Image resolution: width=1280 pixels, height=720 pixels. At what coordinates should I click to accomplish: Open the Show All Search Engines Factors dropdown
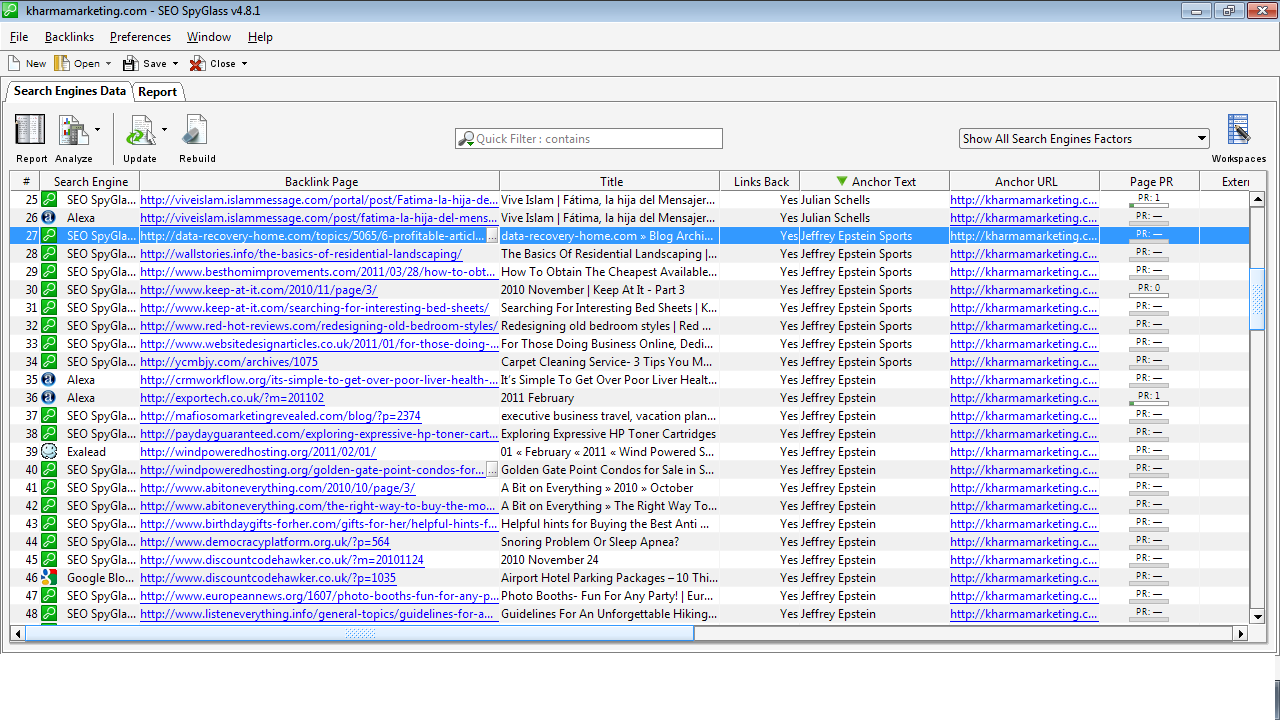click(x=1084, y=139)
